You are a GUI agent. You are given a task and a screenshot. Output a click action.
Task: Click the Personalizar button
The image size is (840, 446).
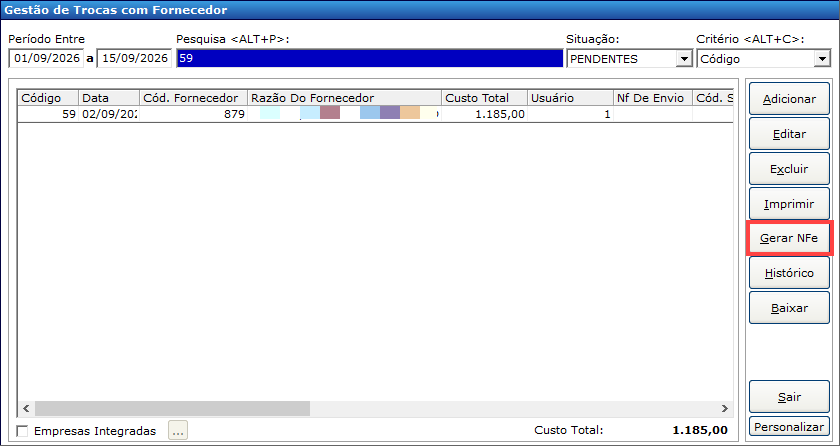coord(789,427)
